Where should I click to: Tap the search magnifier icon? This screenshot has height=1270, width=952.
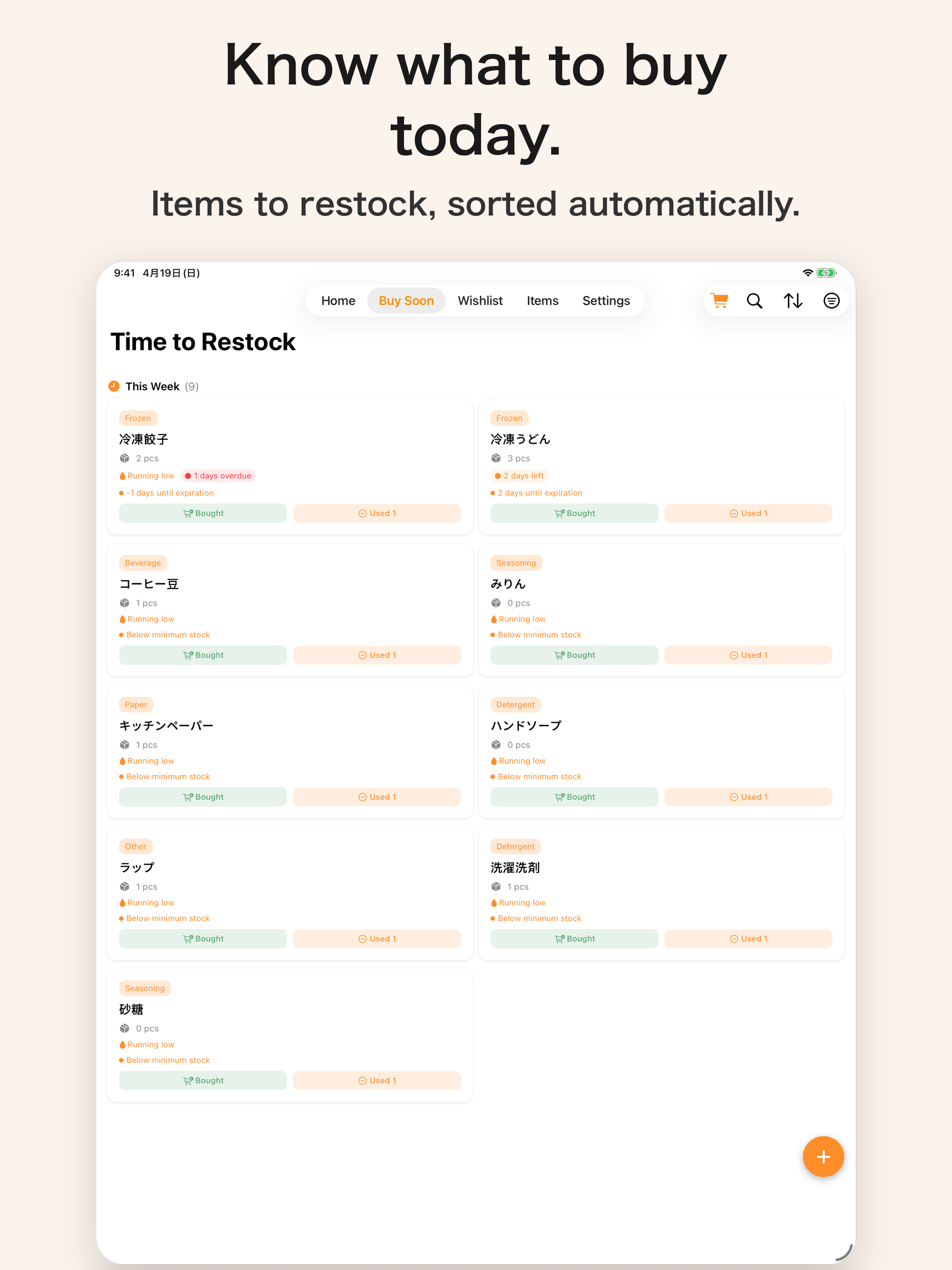(755, 301)
